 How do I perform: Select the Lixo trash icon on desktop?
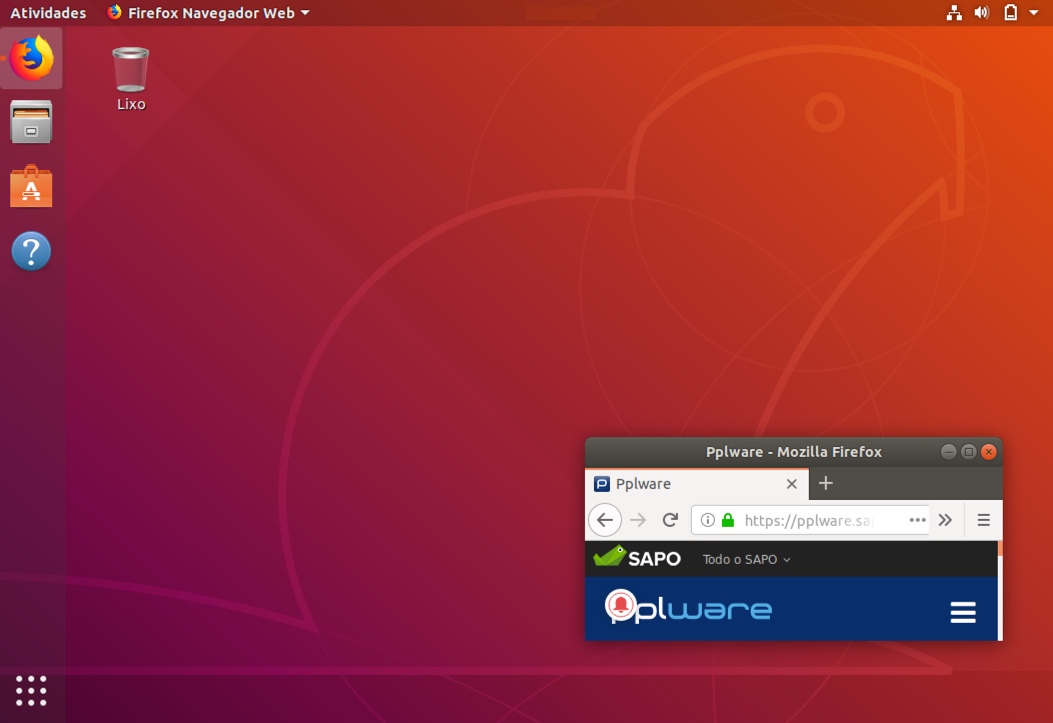pos(130,79)
